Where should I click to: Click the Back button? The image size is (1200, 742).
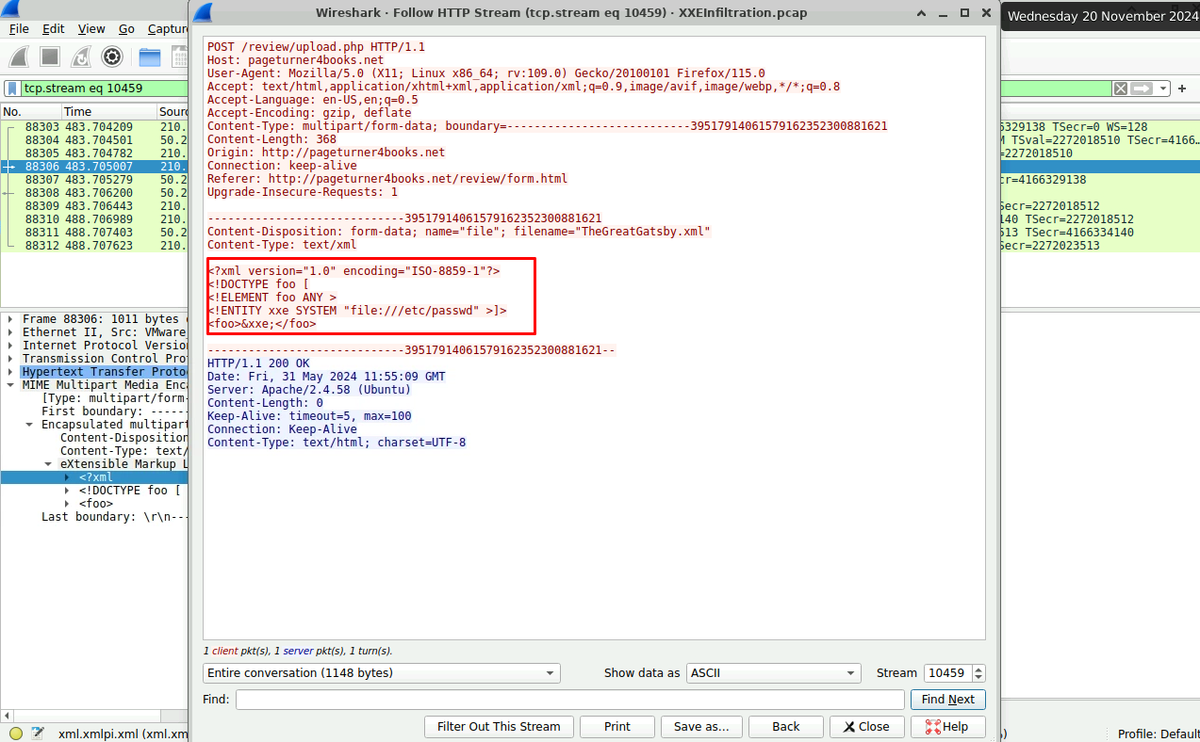pos(786,727)
